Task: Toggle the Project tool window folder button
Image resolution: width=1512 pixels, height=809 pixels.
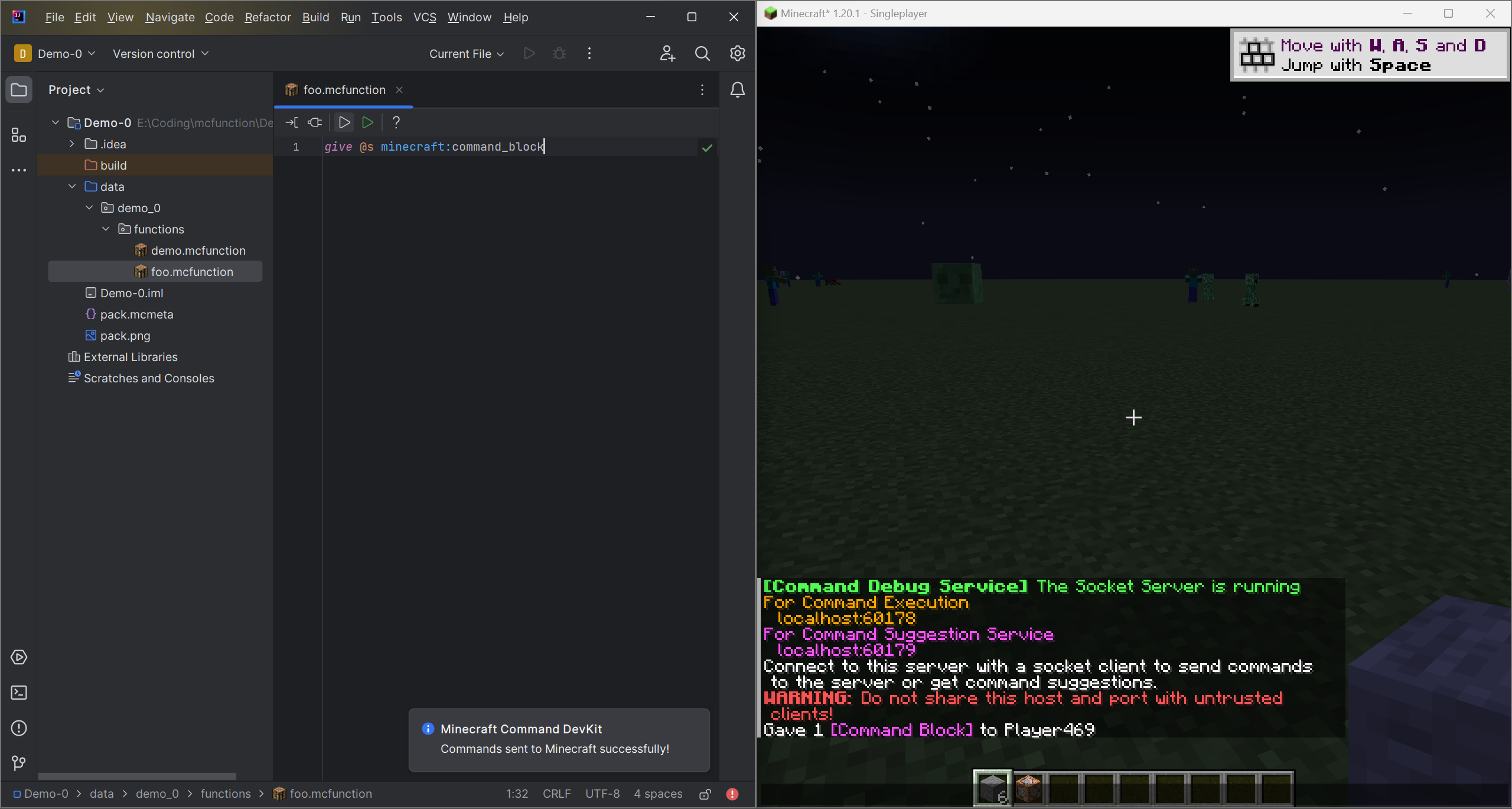Action: click(19, 90)
